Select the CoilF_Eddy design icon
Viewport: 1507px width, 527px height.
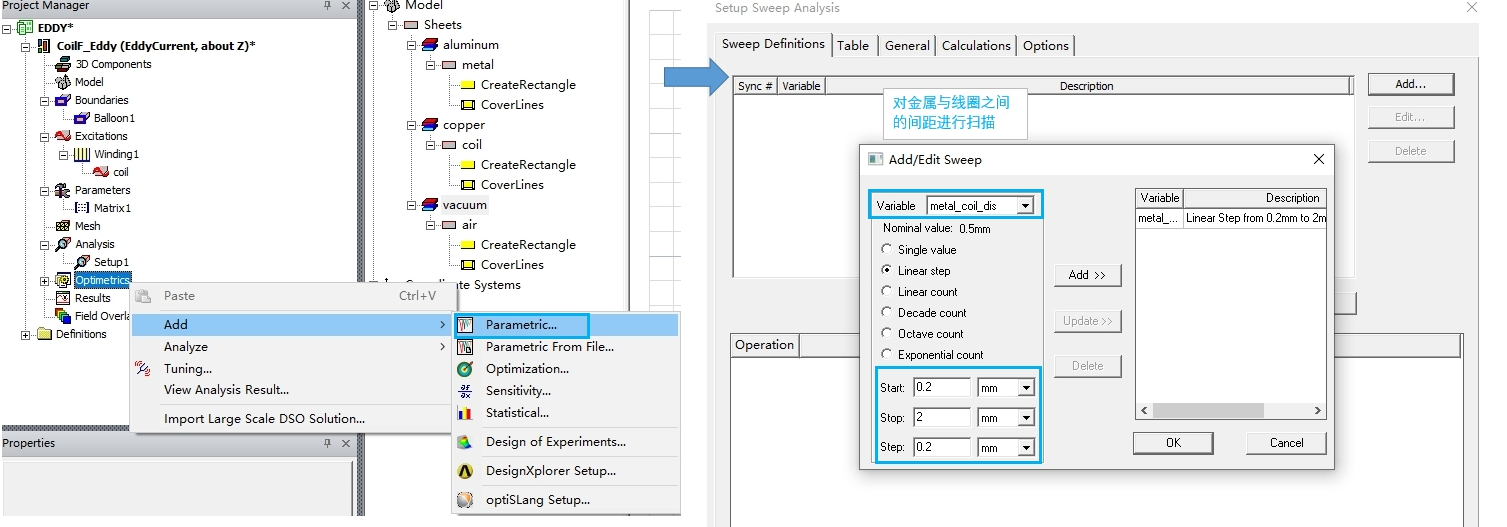click(44, 46)
